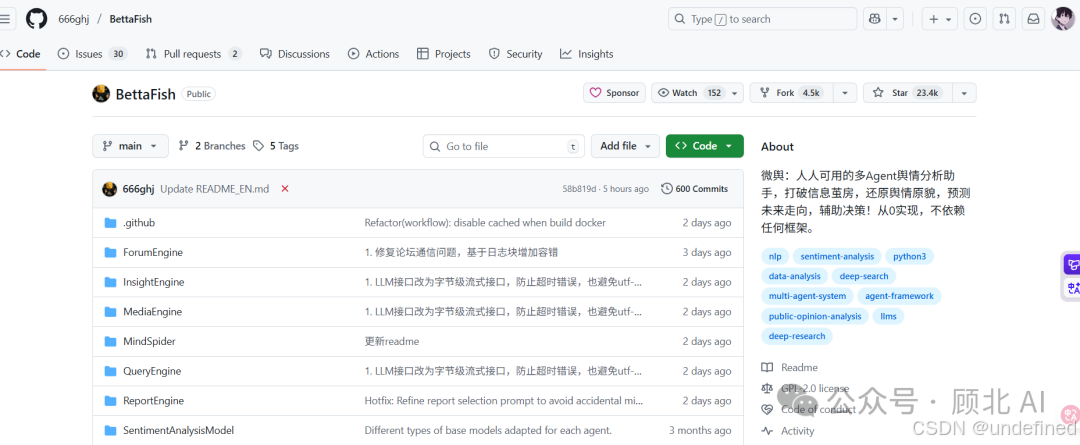
Task: Select the nlp topic tag
Action: click(x=775, y=256)
